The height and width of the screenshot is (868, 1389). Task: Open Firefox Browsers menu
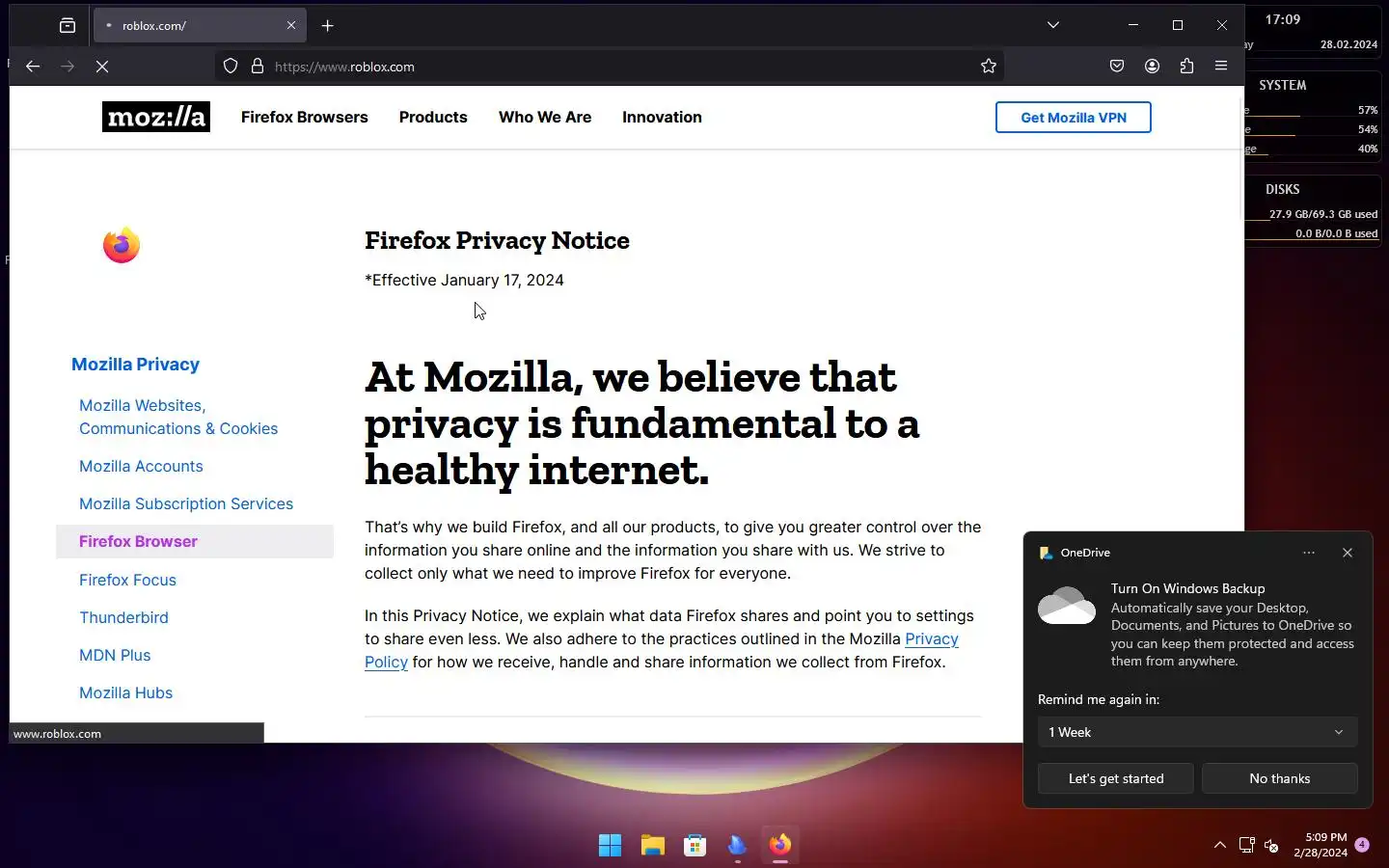pyautogui.click(x=305, y=117)
